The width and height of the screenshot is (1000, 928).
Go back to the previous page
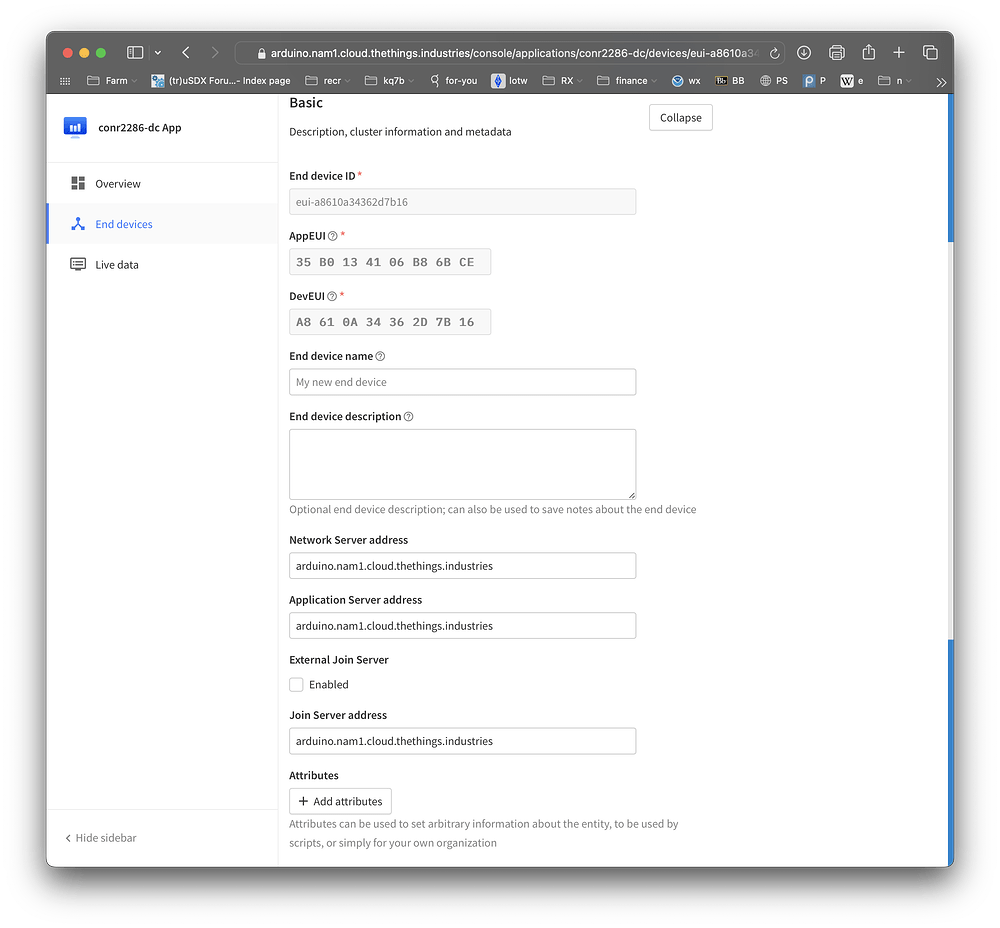(186, 52)
